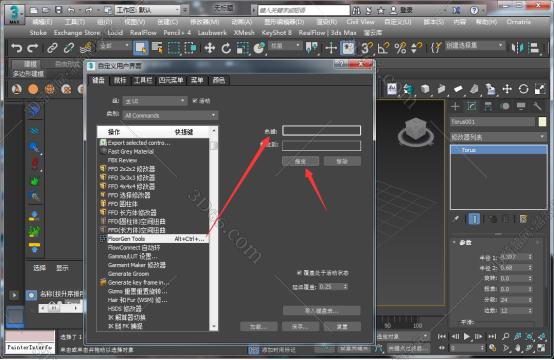Open Select by Name tool
Viewport: 554px width, 360px height.
(157, 48)
